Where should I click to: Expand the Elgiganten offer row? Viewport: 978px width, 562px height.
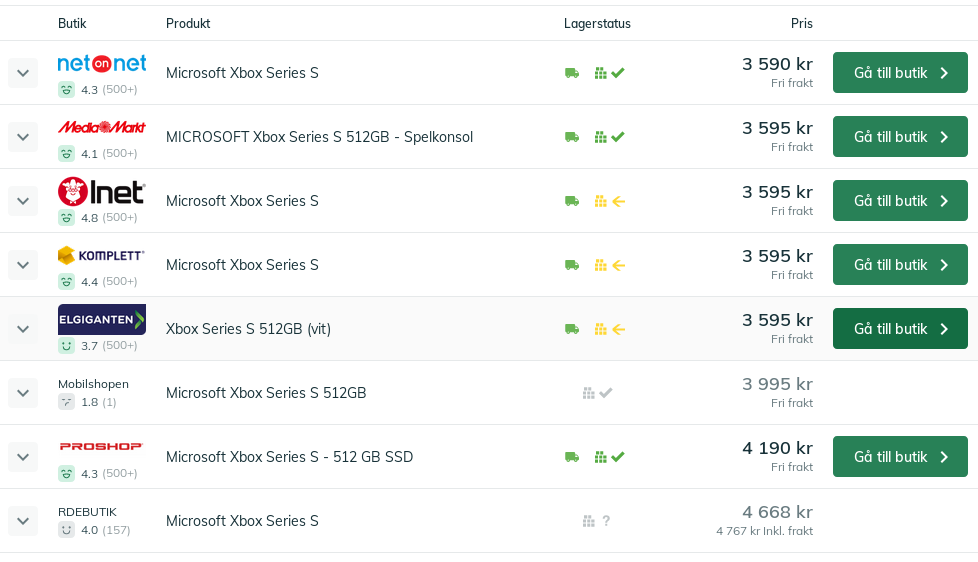[23, 329]
